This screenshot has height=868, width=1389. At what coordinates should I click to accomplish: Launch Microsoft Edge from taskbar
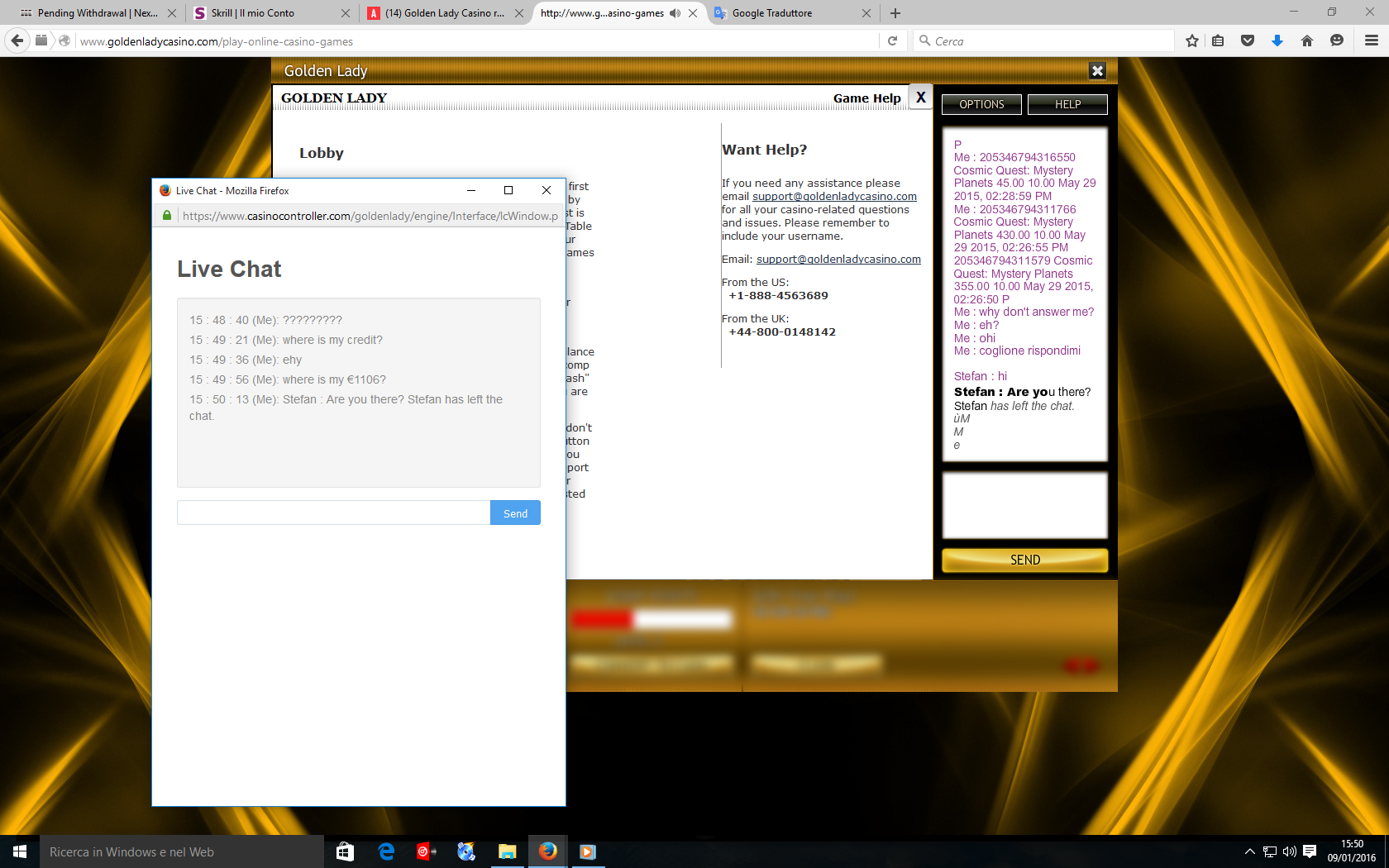[385, 851]
